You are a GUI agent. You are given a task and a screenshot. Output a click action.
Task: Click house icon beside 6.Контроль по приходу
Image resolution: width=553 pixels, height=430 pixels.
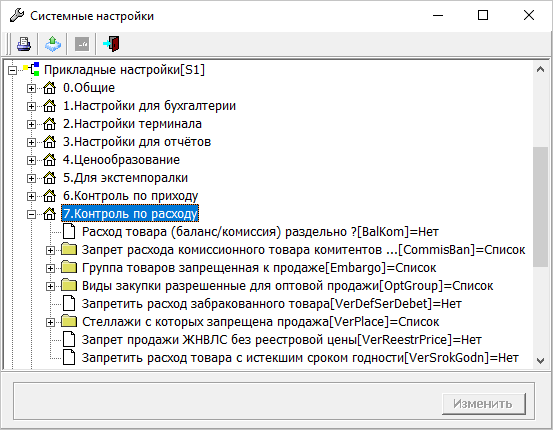pyautogui.click(x=49, y=195)
